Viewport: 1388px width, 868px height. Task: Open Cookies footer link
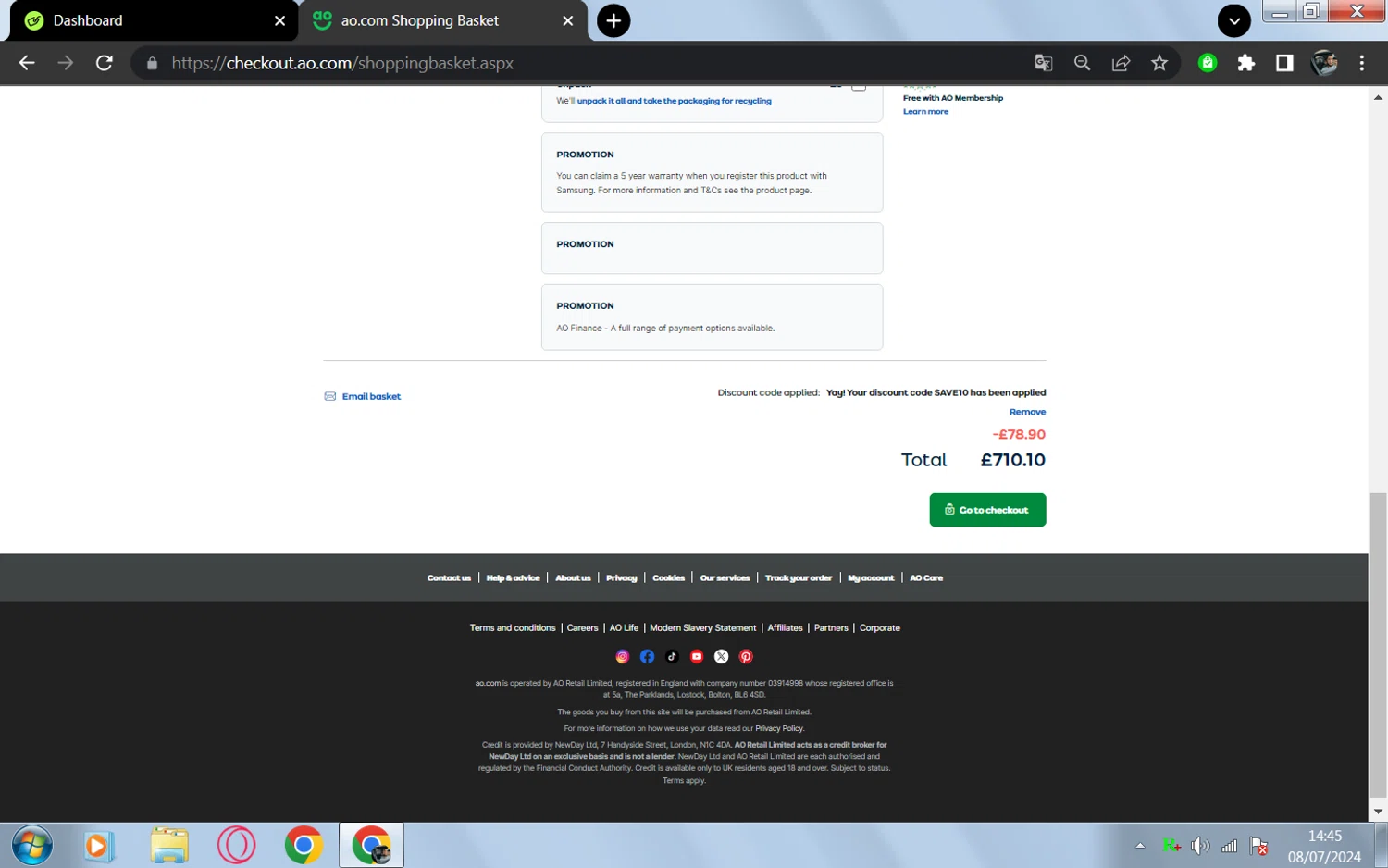tap(668, 578)
